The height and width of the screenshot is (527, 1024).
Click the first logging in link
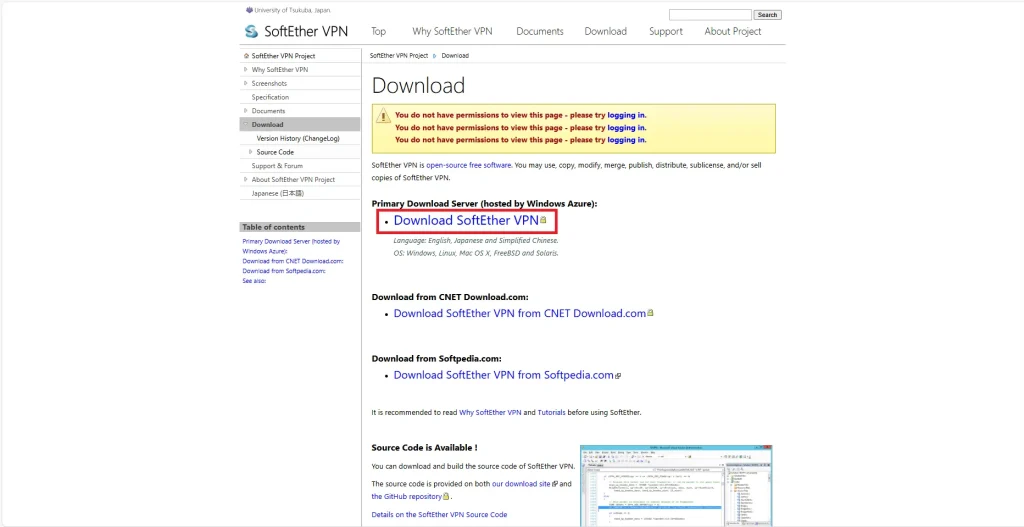(x=627, y=115)
